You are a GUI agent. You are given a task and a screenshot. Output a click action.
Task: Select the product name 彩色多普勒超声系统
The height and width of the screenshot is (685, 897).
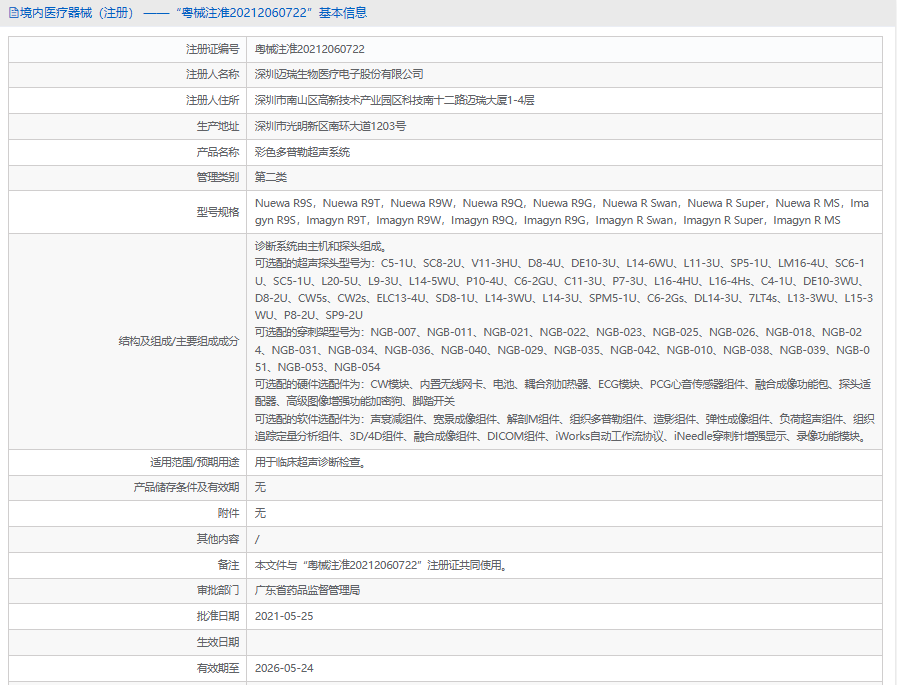pos(302,152)
